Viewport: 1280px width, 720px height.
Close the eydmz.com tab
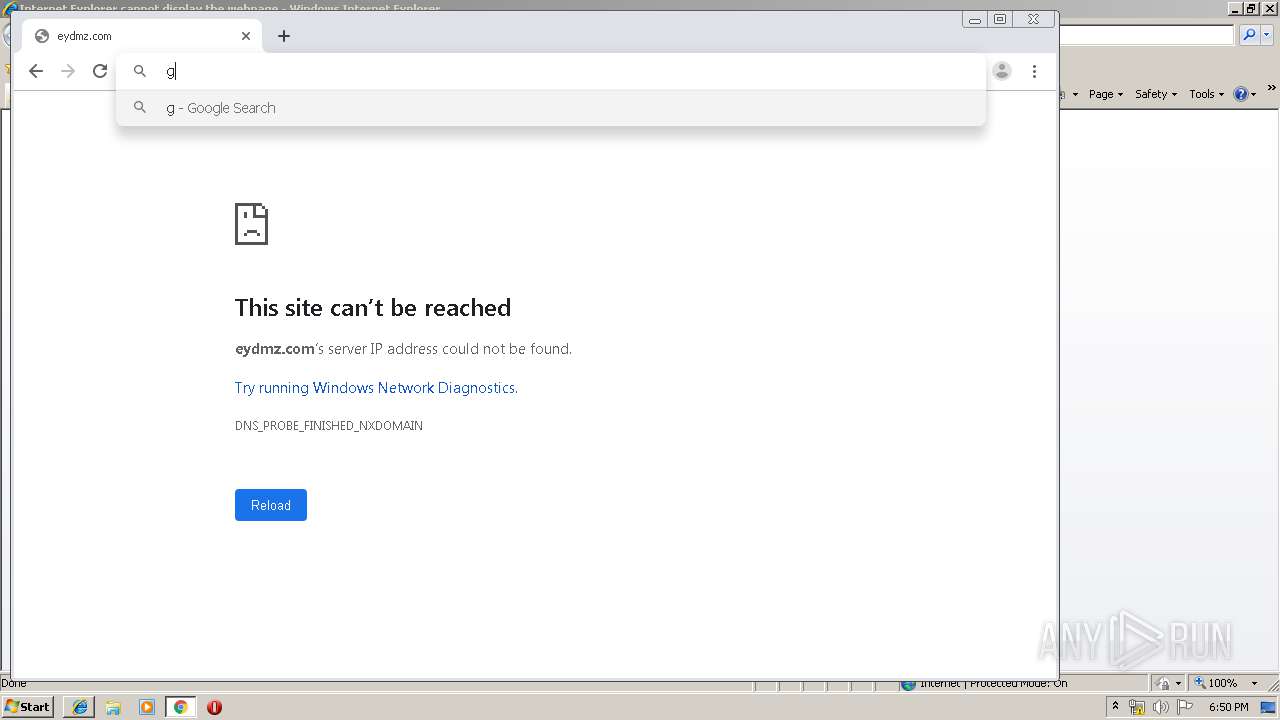point(246,36)
